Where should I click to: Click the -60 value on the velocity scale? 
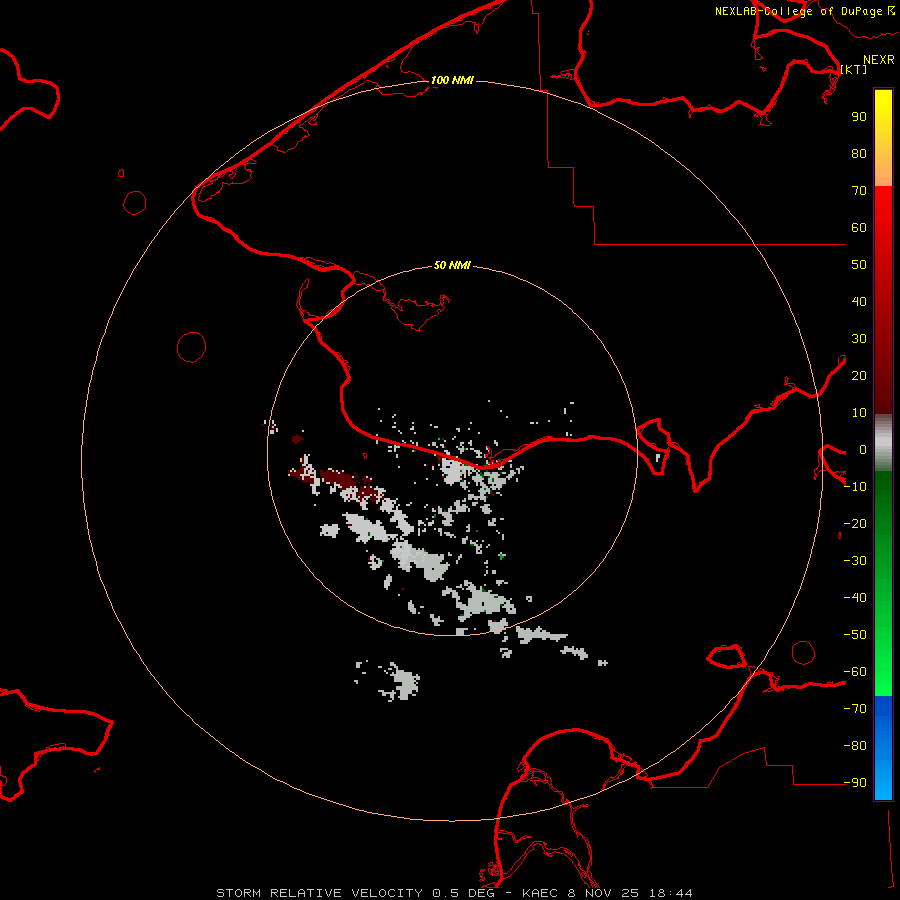click(855, 672)
